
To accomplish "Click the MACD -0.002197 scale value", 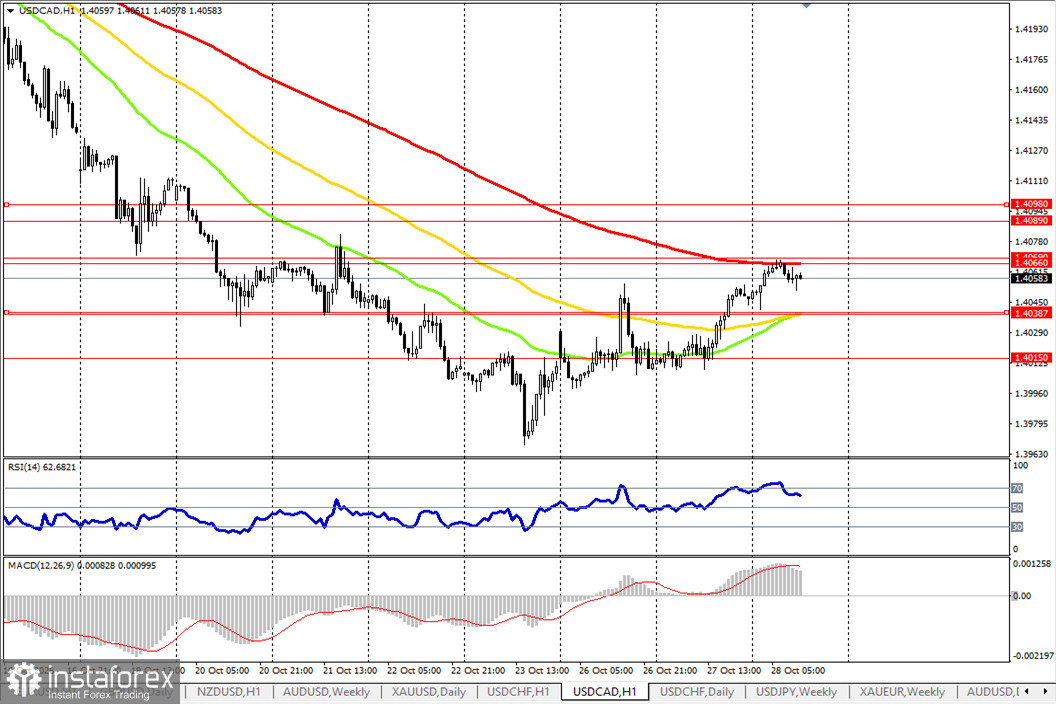I will (x=1032, y=655).
